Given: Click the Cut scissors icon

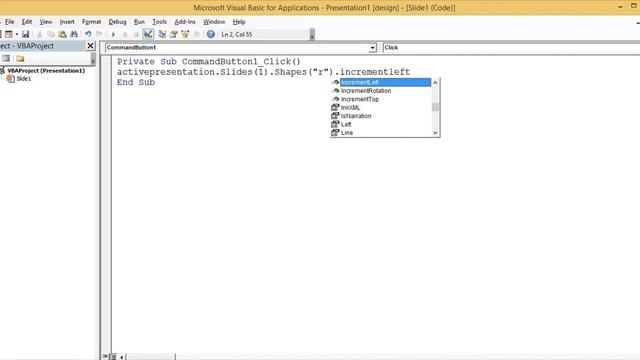Looking at the screenshot, I should pyautogui.click(x=40, y=34).
